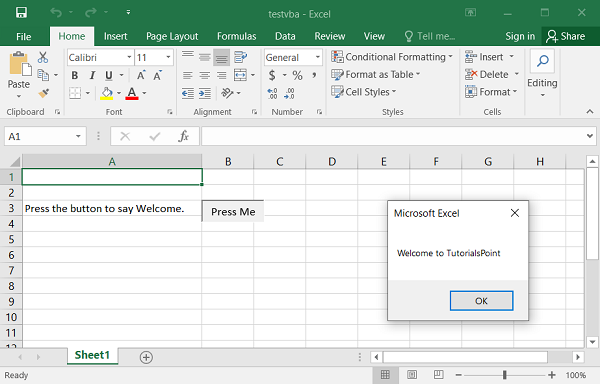Expand the formula bar chevron

(x=590, y=136)
